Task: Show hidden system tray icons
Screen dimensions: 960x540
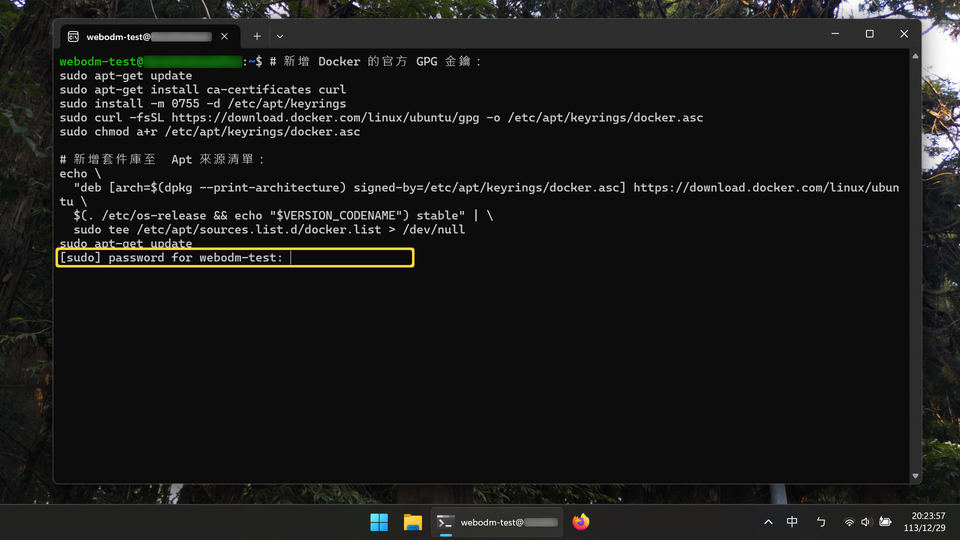Action: pyautogui.click(x=768, y=522)
